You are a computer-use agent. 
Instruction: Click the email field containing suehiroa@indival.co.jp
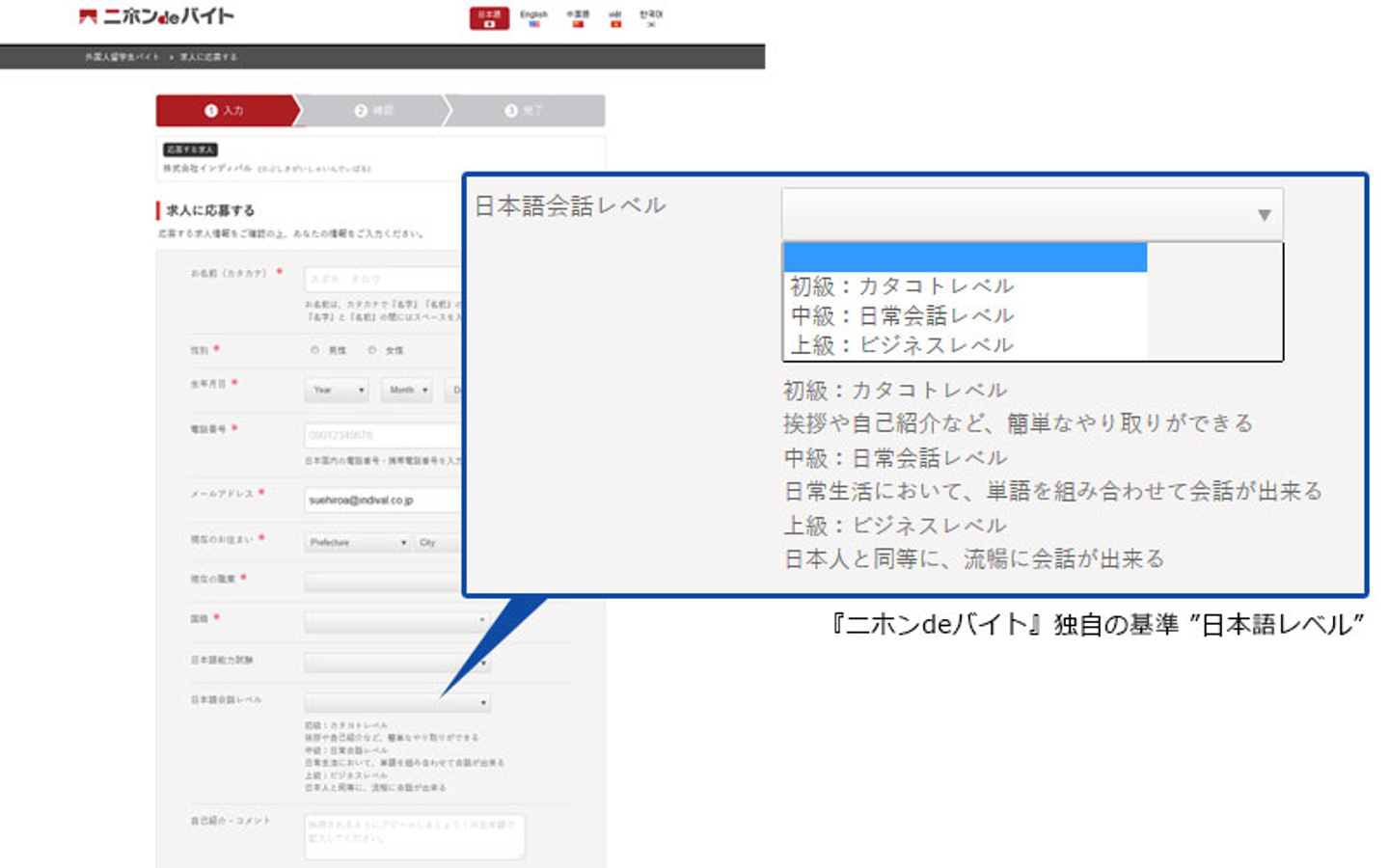pyautogui.click(x=383, y=500)
